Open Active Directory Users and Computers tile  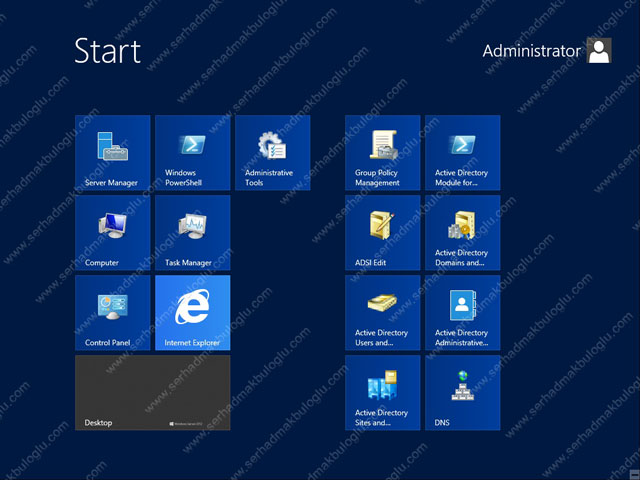point(382,313)
